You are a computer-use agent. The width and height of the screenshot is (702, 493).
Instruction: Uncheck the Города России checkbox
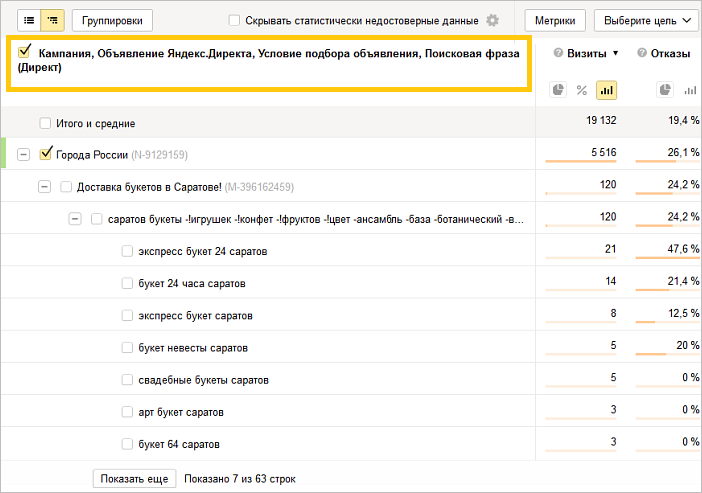(x=45, y=154)
